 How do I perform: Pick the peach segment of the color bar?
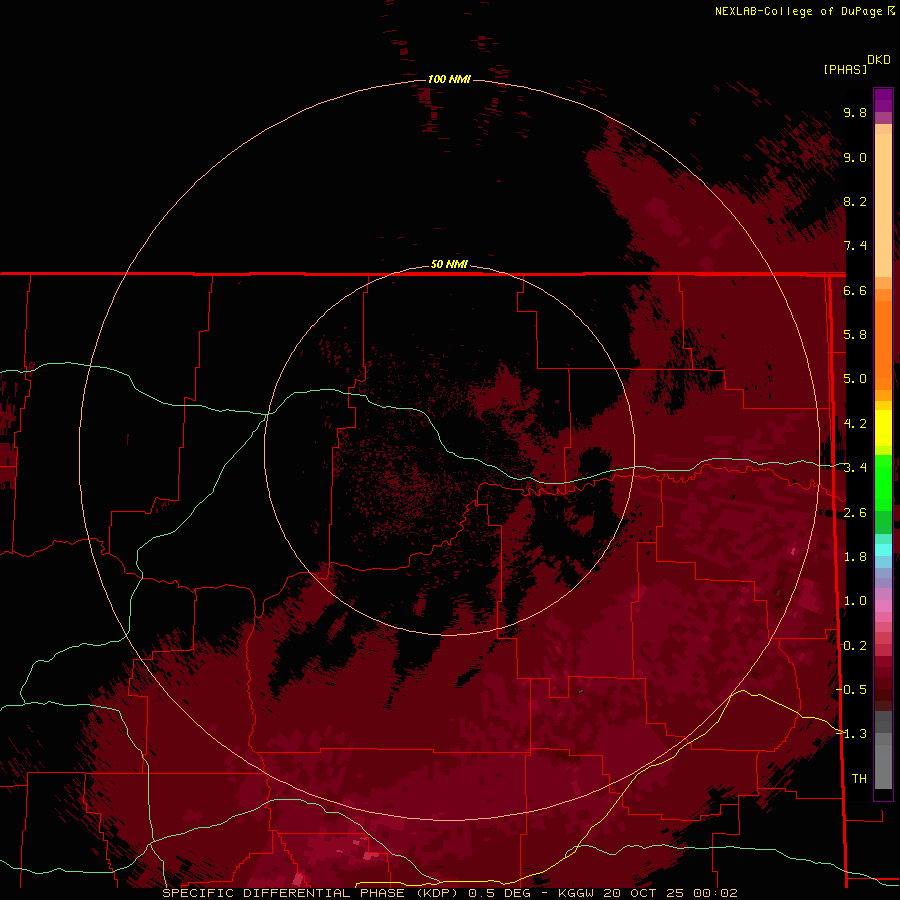click(x=883, y=207)
